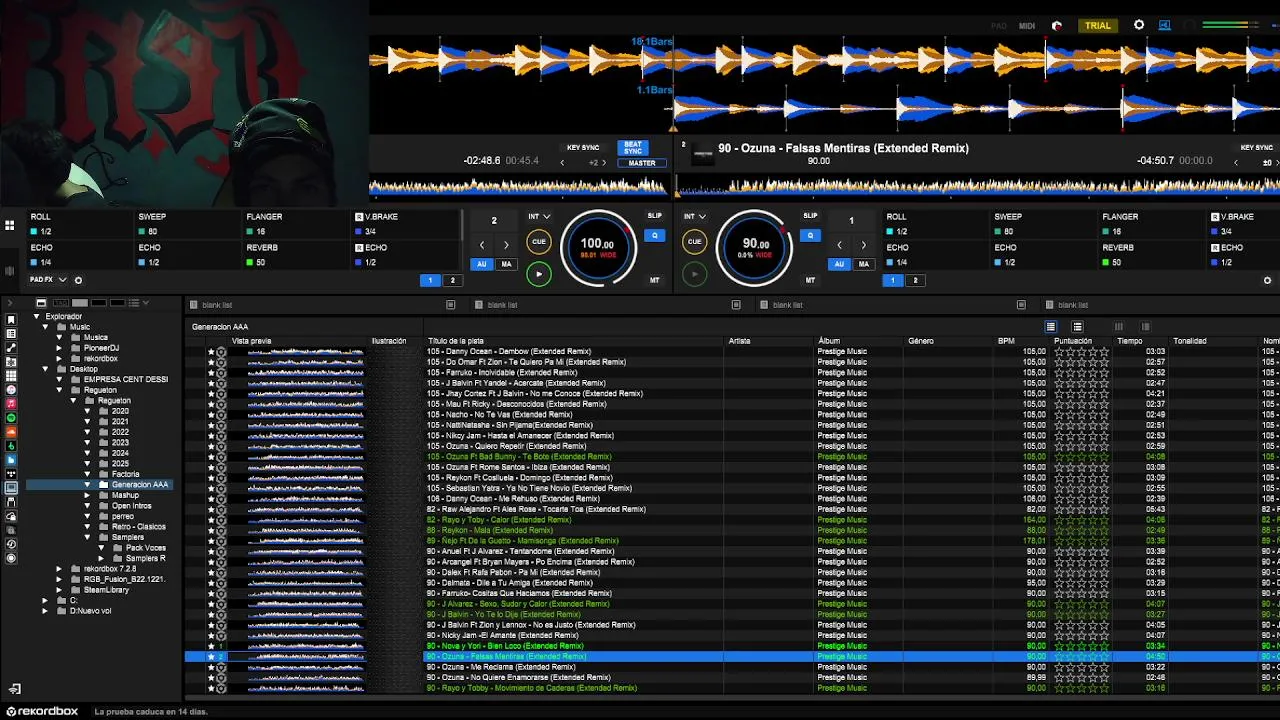The image size is (1280, 720).
Task: Click the deck 1 overview waveform strip
Action: click(x=518, y=186)
